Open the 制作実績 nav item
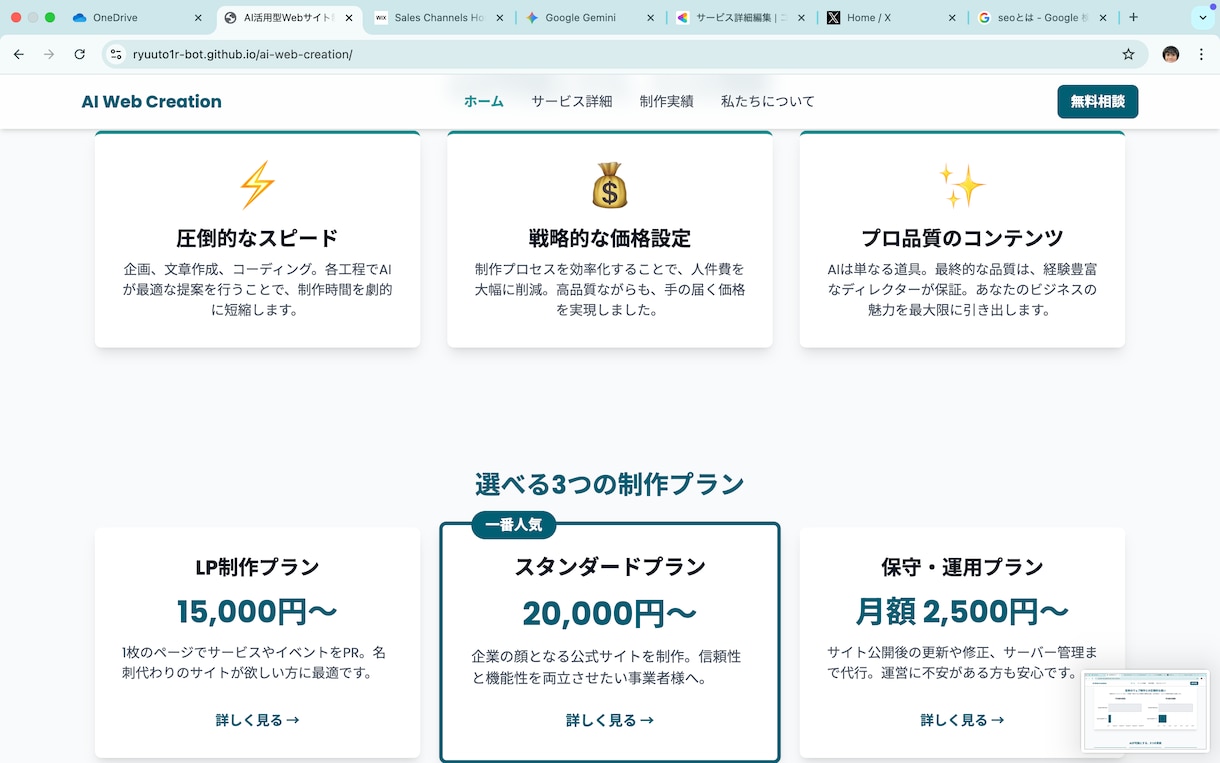Image resolution: width=1220 pixels, height=763 pixels. point(667,101)
